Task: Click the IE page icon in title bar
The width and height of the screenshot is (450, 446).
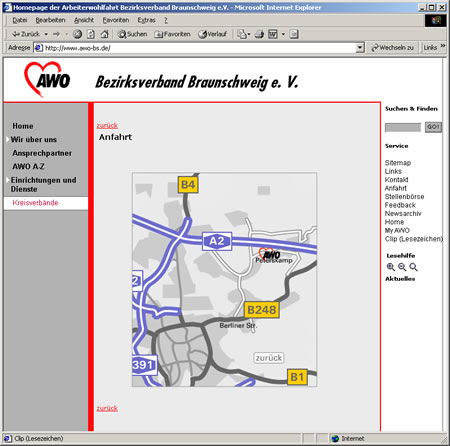Action: pyautogui.click(x=7, y=7)
